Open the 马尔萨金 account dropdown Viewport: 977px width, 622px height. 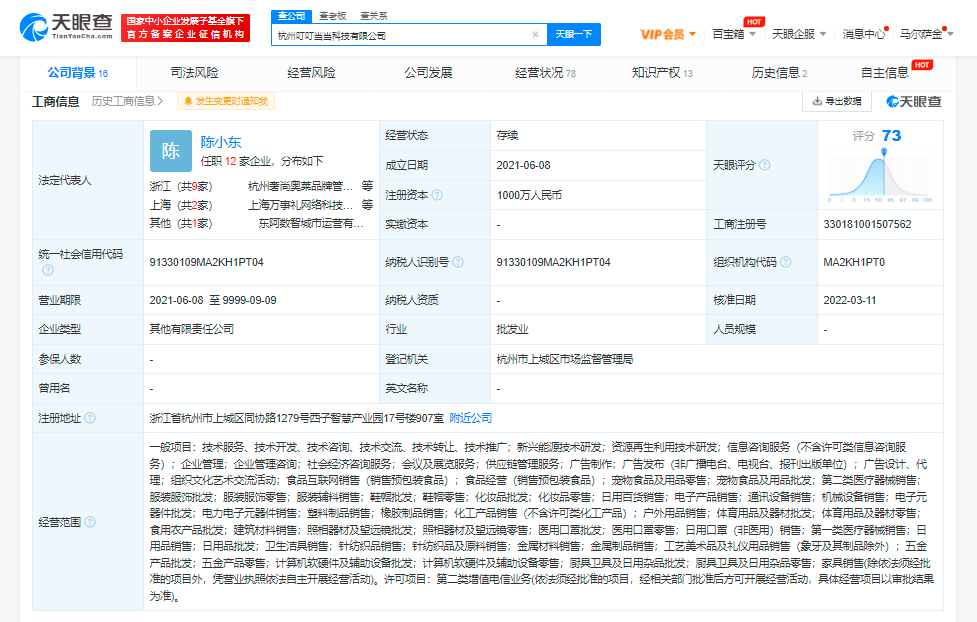point(927,34)
